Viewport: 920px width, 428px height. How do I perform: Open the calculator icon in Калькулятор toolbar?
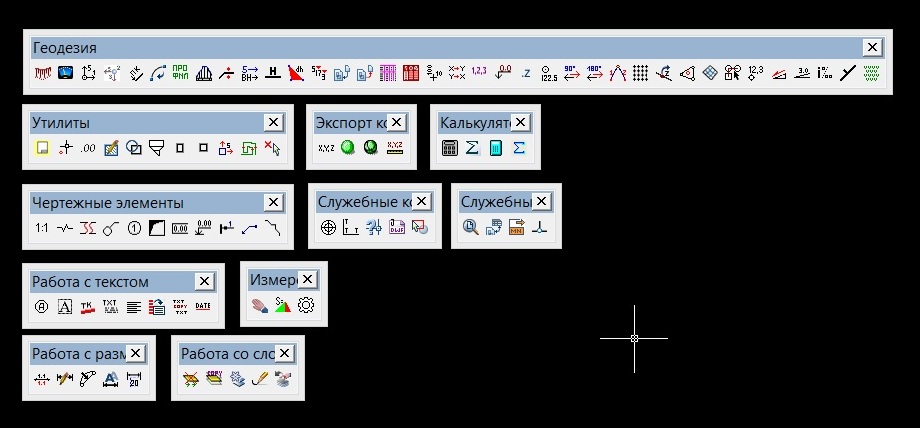[x=450, y=148]
